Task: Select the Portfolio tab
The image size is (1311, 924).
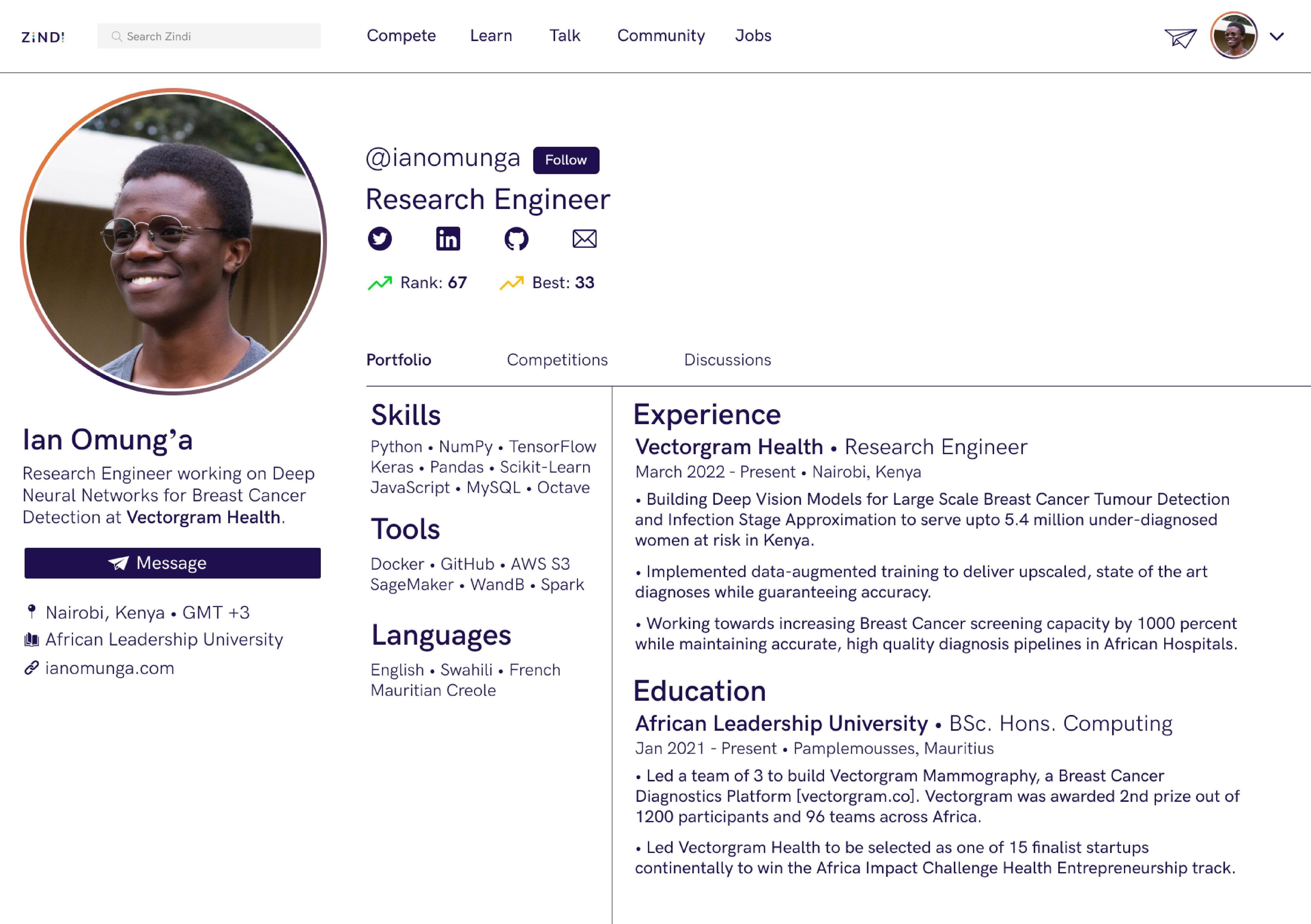Action: point(399,360)
